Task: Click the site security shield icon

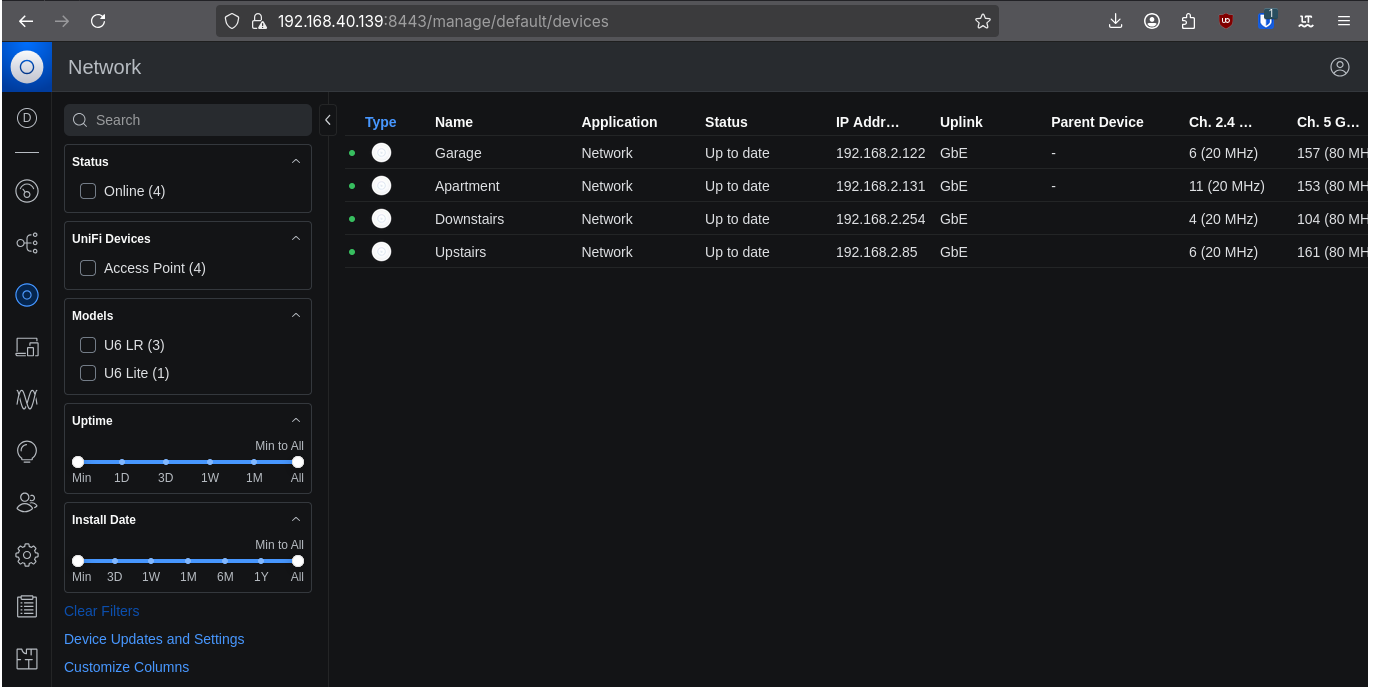Action: [x=232, y=21]
